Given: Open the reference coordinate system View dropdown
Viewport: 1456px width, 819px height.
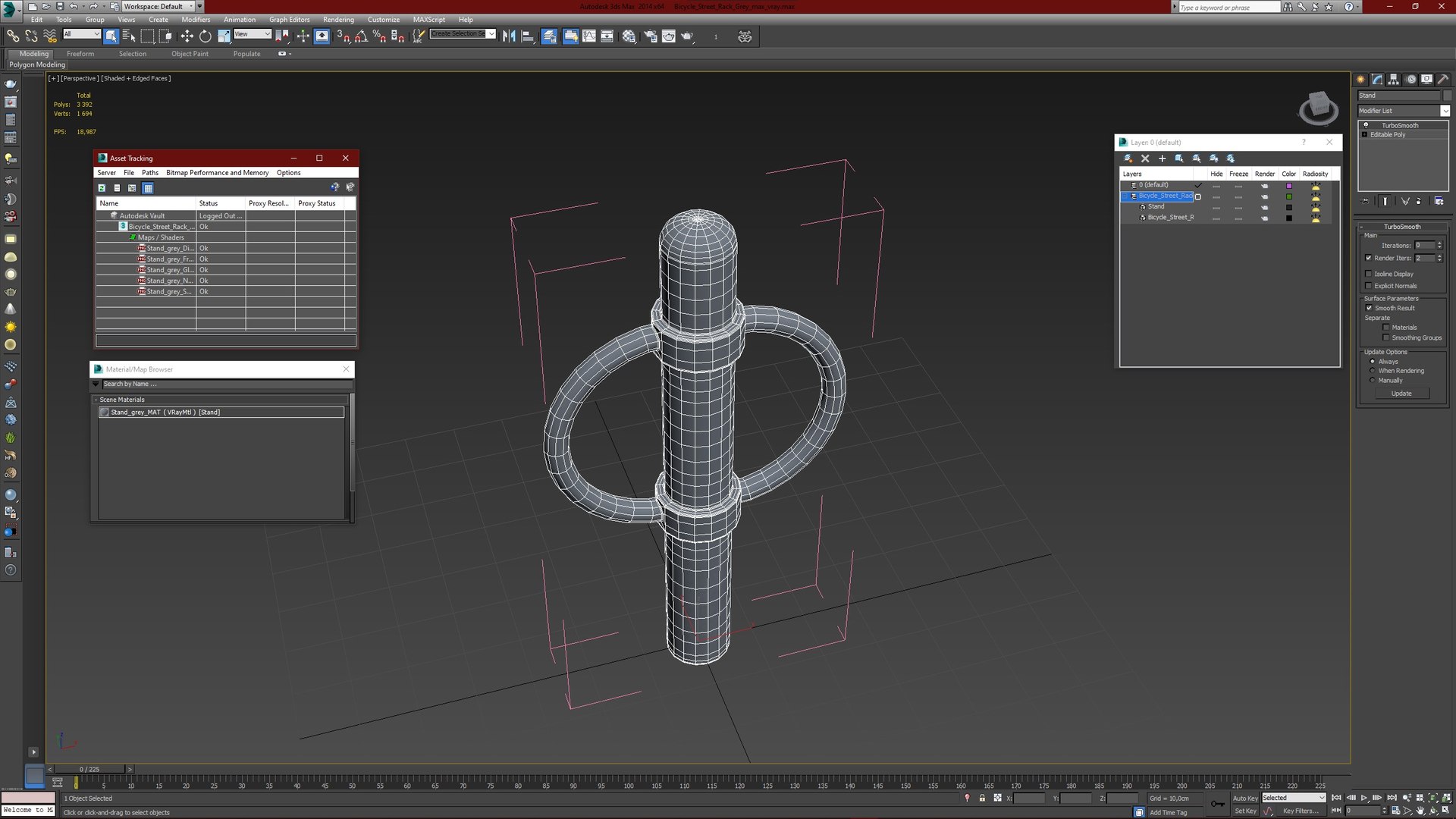Looking at the screenshot, I should click(x=253, y=34).
